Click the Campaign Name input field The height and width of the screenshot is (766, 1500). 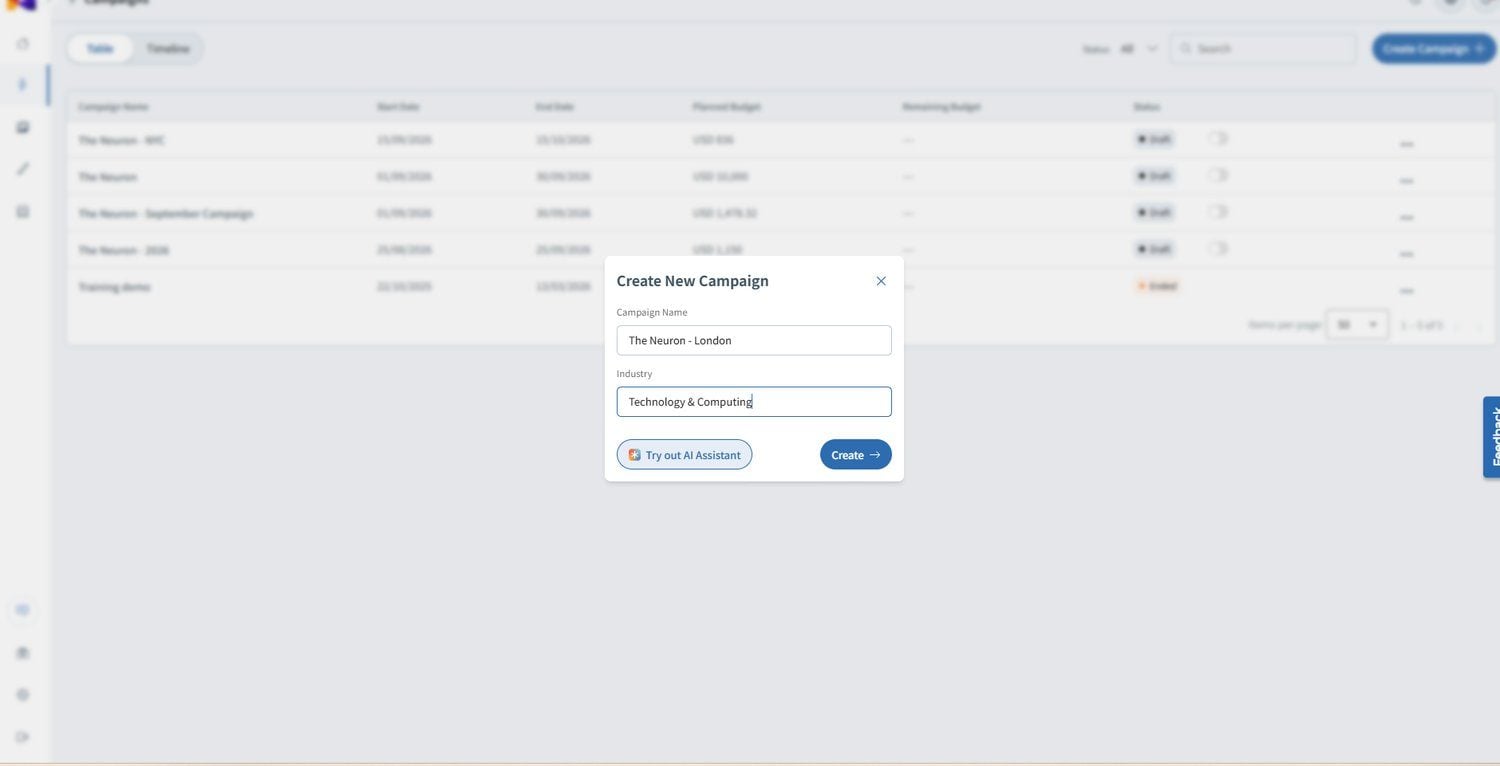(x=754, y=340)
